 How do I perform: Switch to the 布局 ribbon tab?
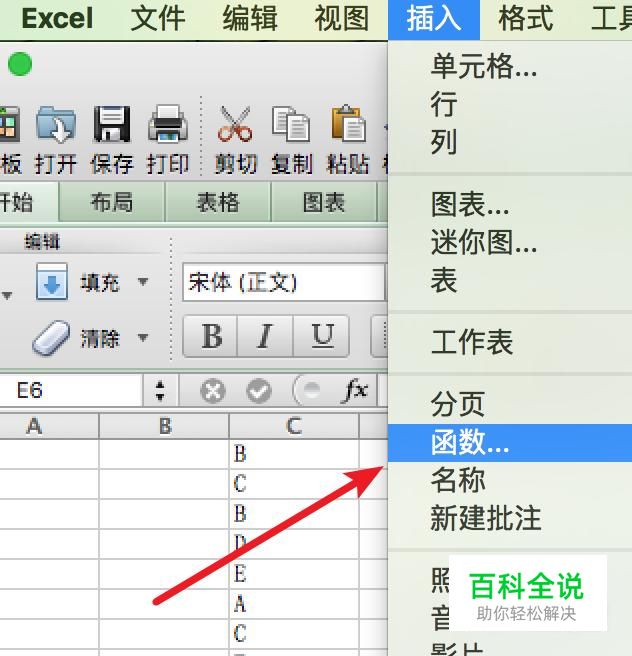tap(112, 202)
